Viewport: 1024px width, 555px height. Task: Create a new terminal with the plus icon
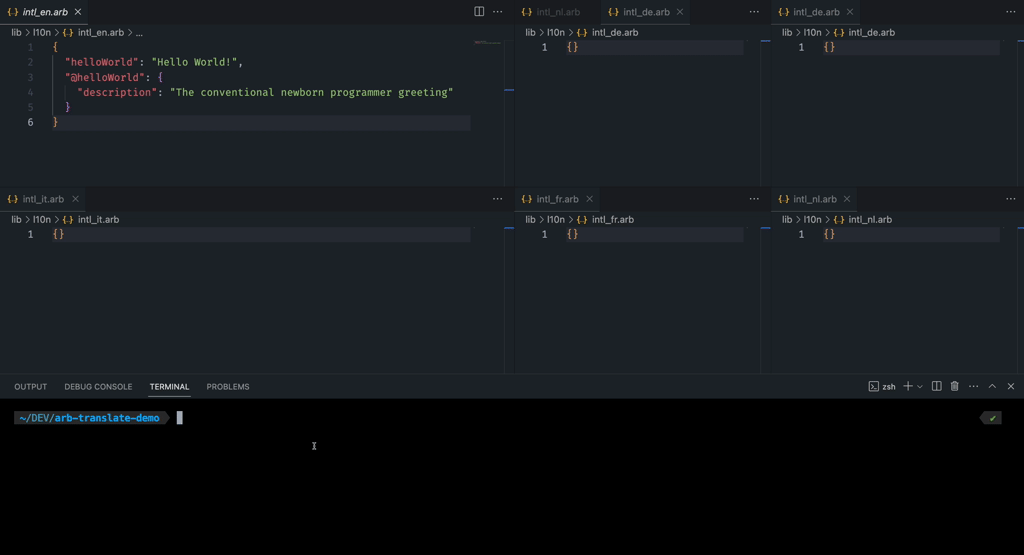click(908, 387)
